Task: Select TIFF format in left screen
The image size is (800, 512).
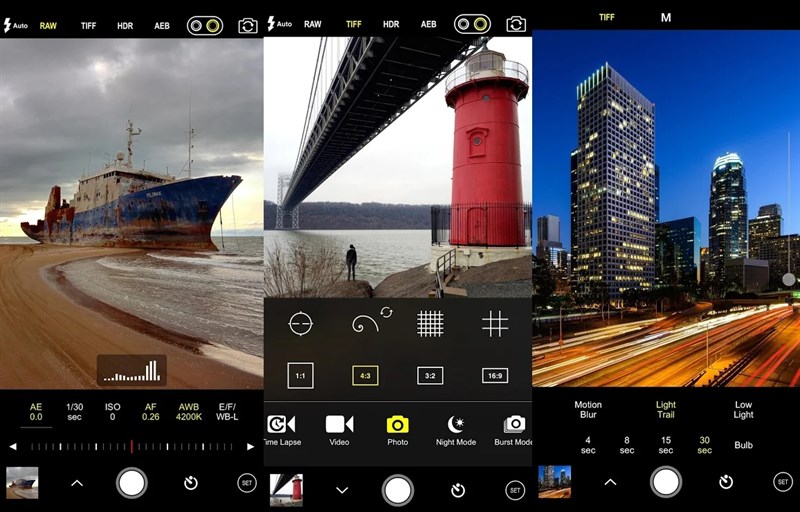Action: (88, 25)
